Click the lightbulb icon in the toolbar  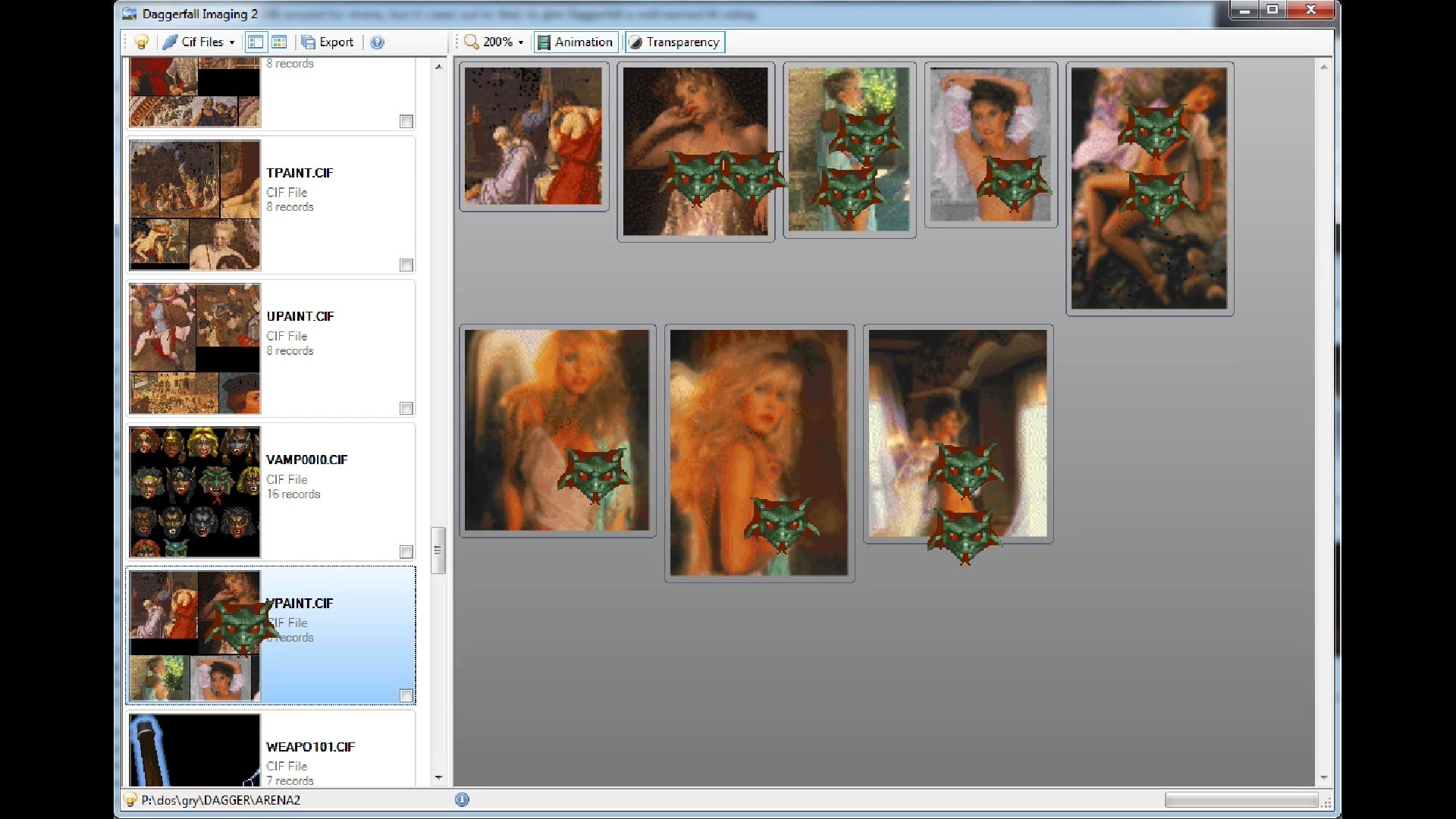pos(141,42)
